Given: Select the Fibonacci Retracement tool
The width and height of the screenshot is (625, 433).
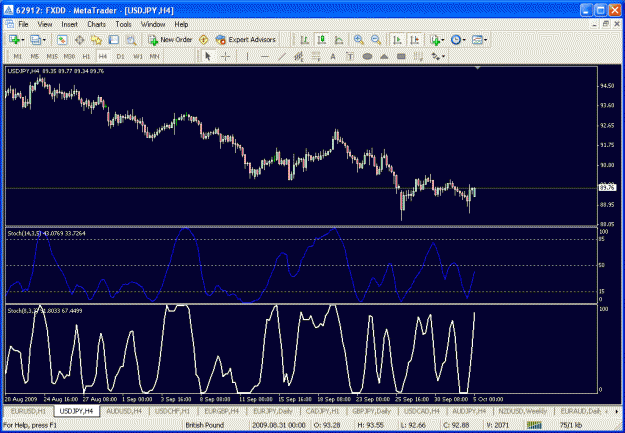Looking at the screenshot, I should (316, 57).
